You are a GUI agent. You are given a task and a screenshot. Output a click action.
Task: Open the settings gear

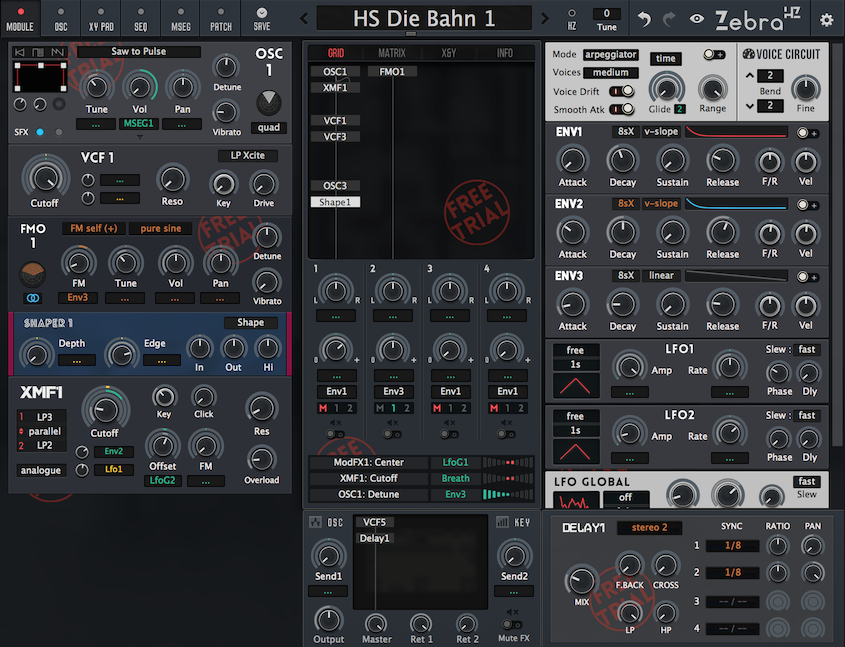pyautogui.click(x=826, y=20)
